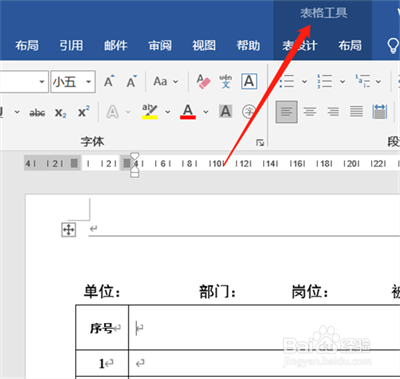Apply multilevel list formatting
This screenshot has width=400, height=379.
tap(363, 81)
